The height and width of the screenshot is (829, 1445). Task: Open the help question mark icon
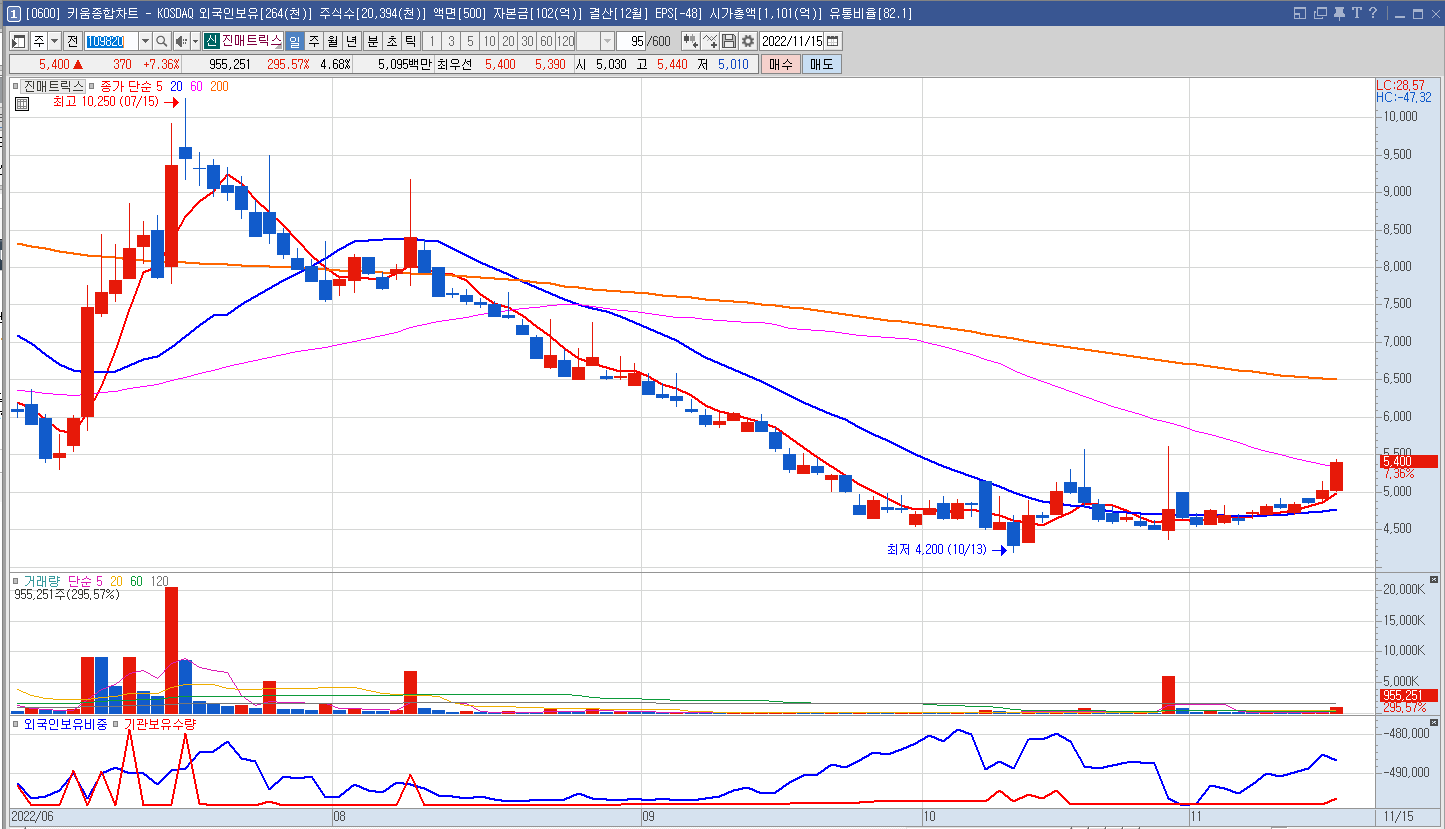[1373, 13]
